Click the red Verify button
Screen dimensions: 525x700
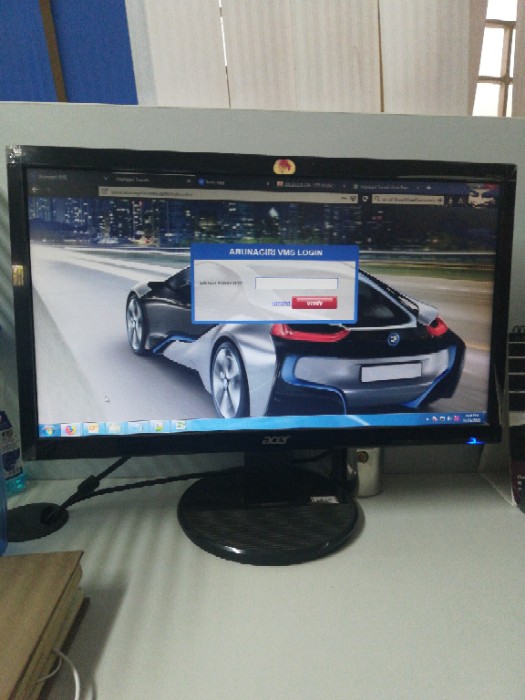pyautogui.click(x=314, y=303)
